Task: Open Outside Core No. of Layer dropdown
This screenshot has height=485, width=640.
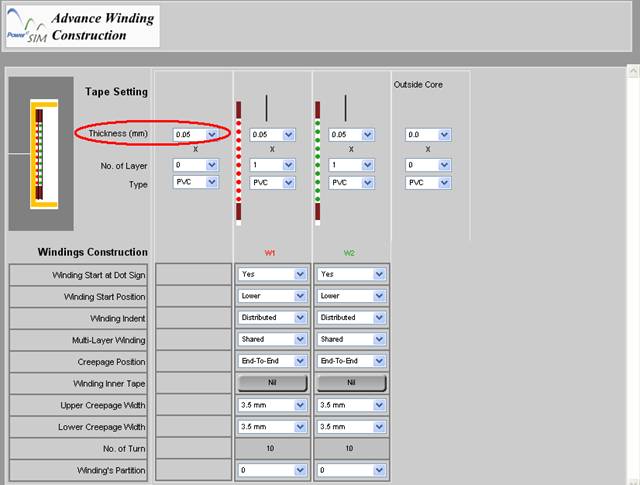Action: pos(428,165)
